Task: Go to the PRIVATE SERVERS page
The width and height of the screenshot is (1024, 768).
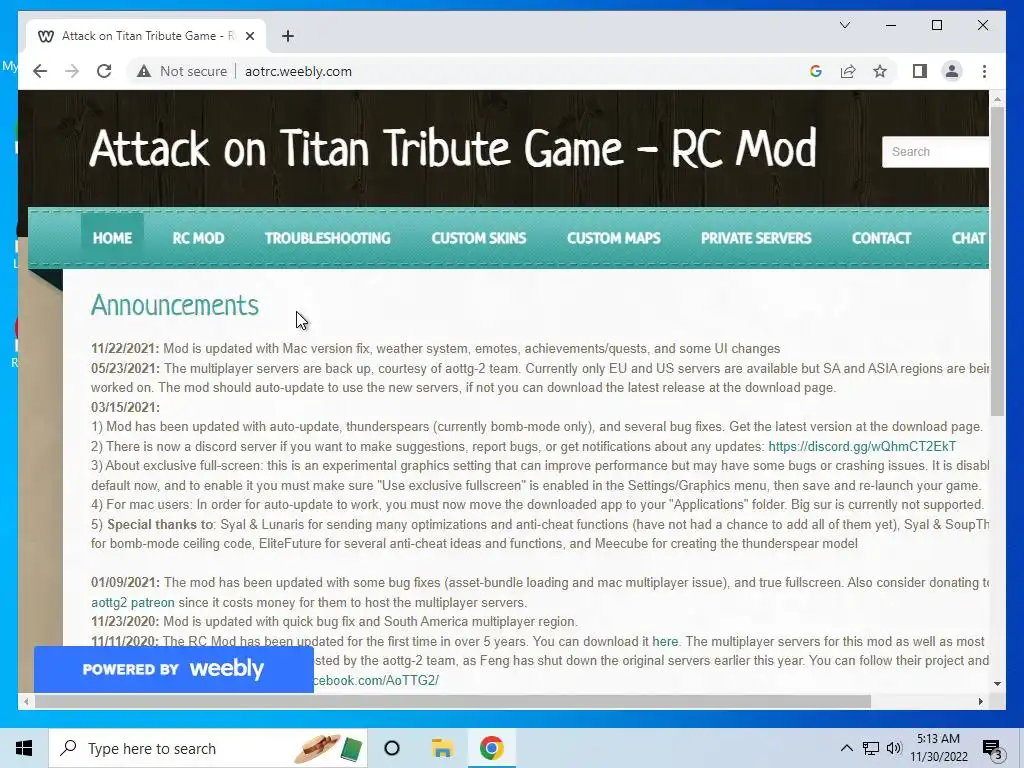Action: [756, 238]
